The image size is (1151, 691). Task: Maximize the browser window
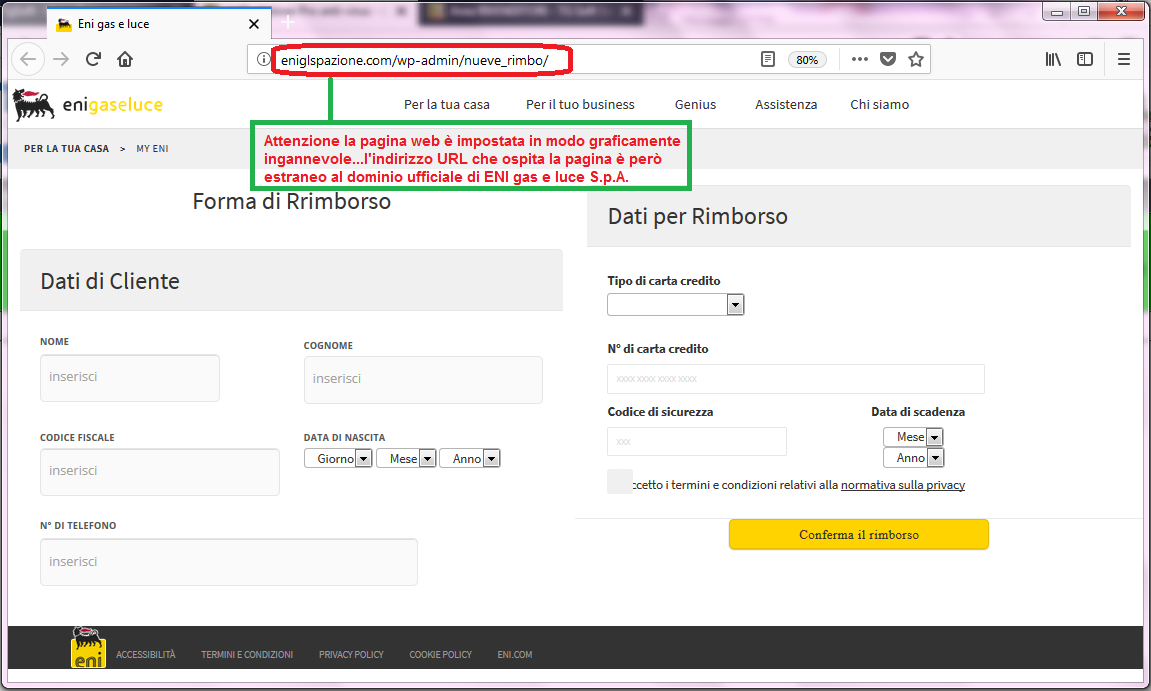tap(1083, 12)
